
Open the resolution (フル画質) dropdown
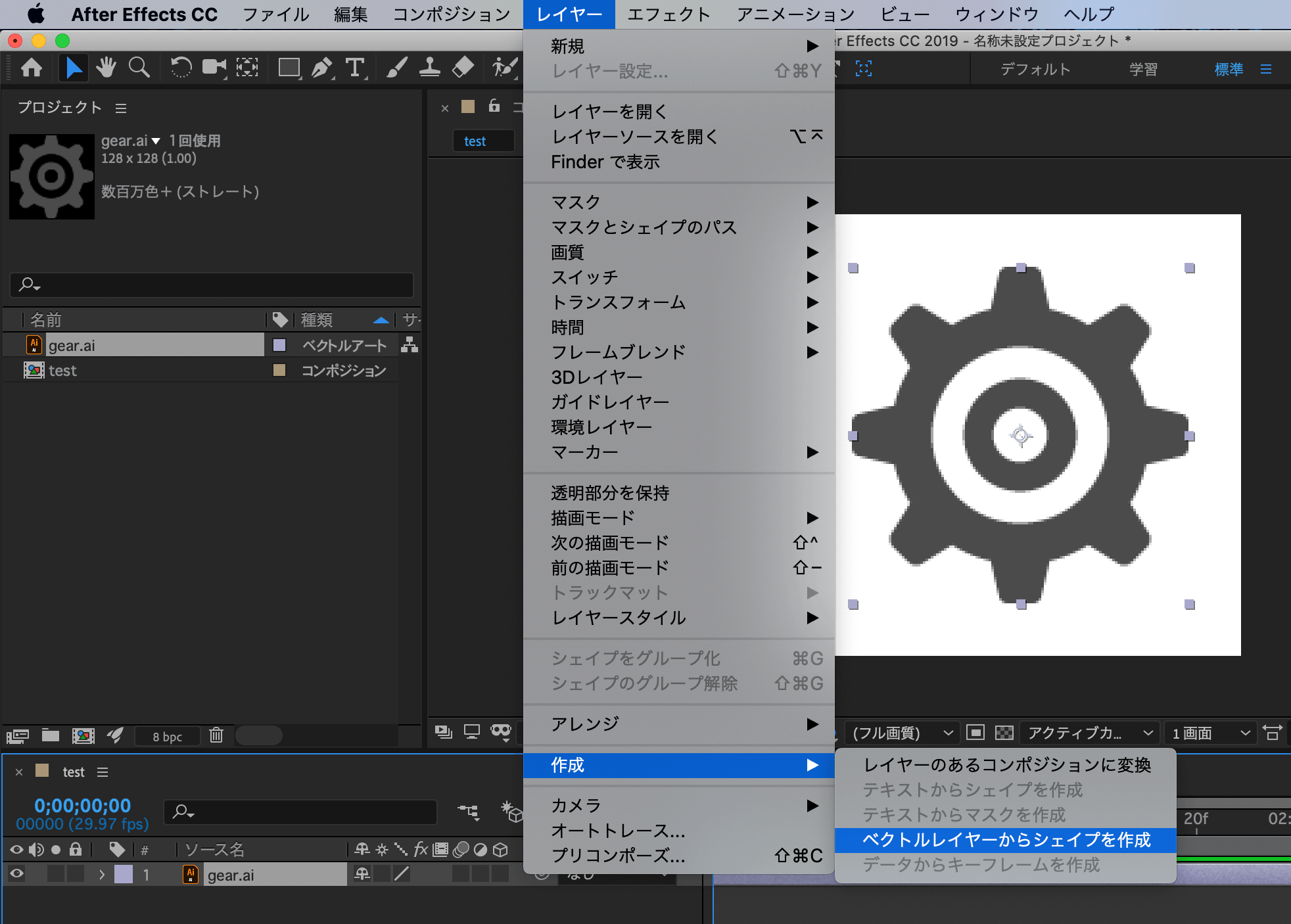[x=902, y=732]
